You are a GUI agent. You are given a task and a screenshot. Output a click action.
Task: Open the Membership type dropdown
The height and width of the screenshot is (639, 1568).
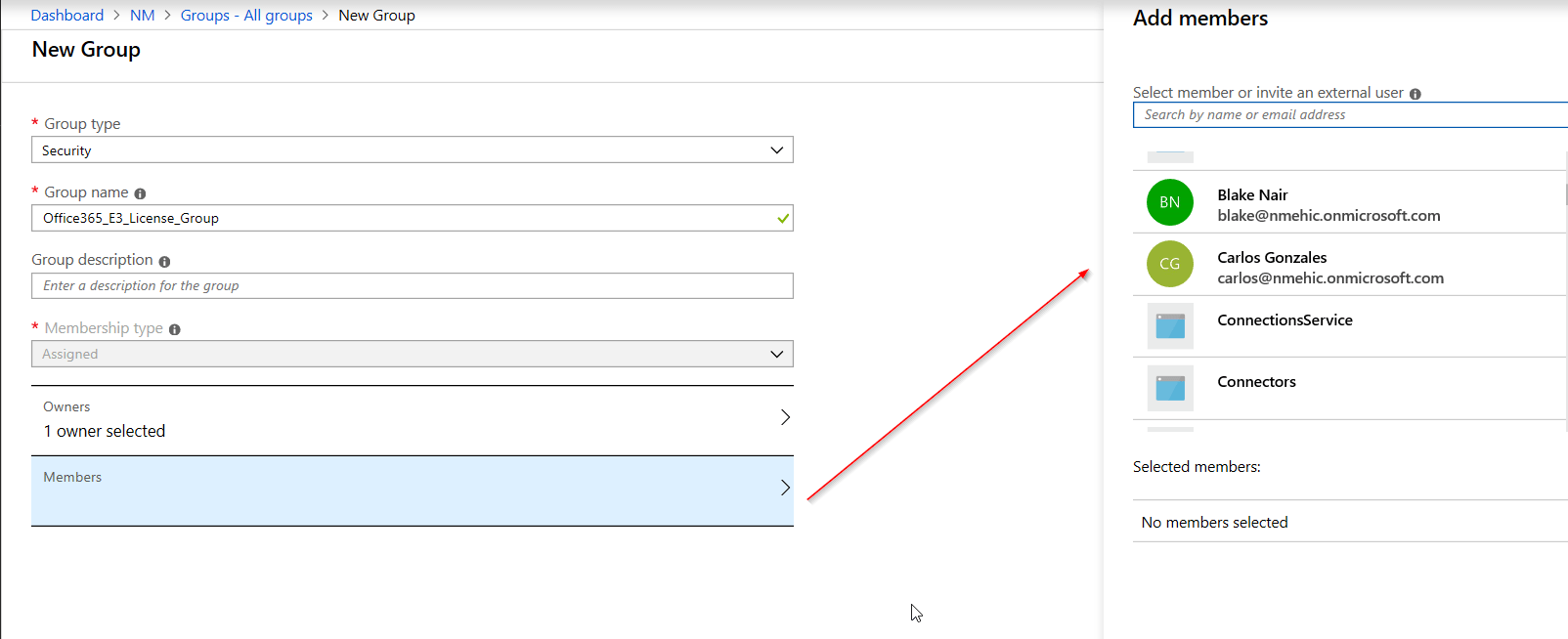pos(412,354)
